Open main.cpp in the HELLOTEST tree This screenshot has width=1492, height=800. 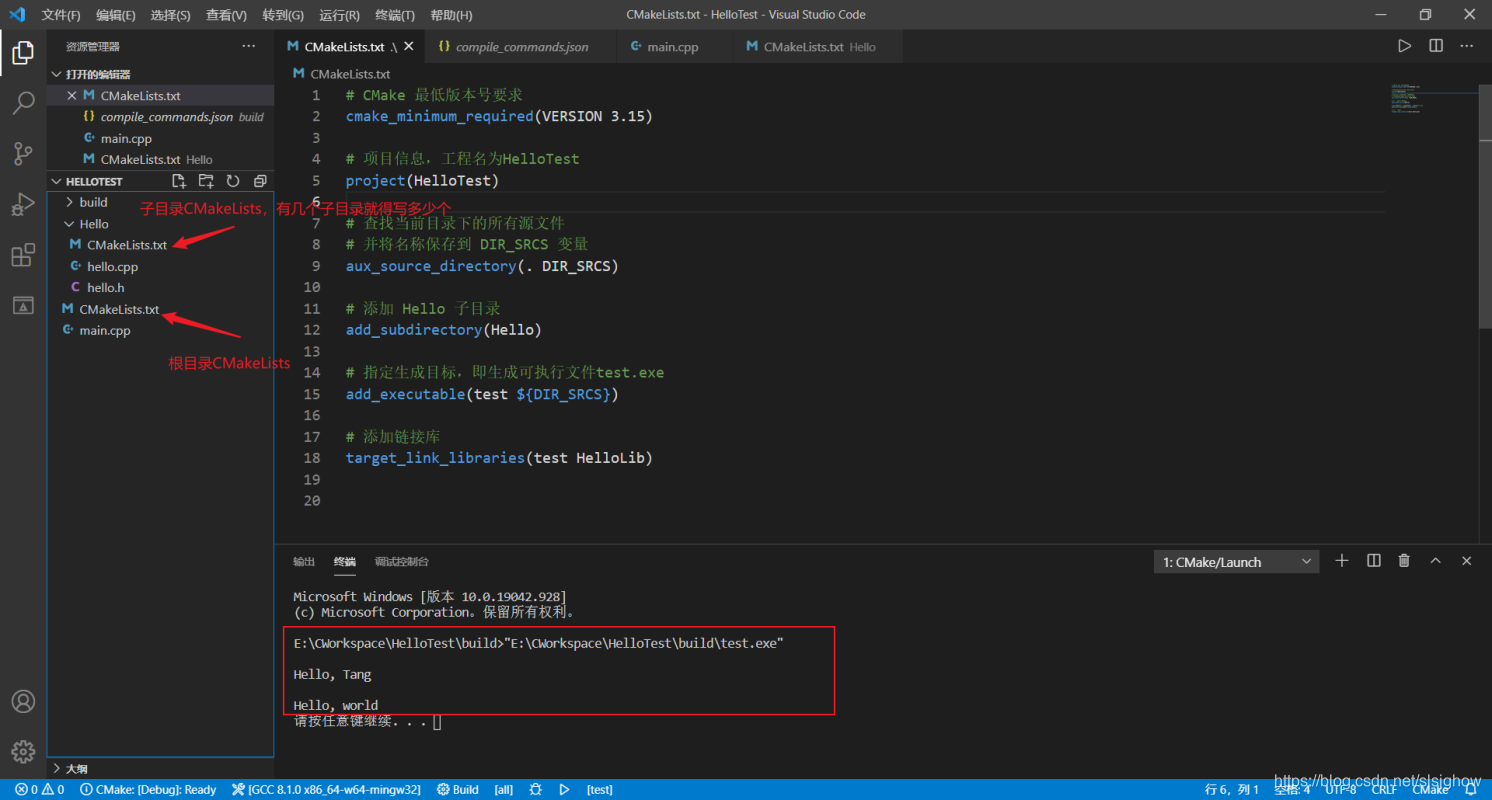(x=160, y=331)
